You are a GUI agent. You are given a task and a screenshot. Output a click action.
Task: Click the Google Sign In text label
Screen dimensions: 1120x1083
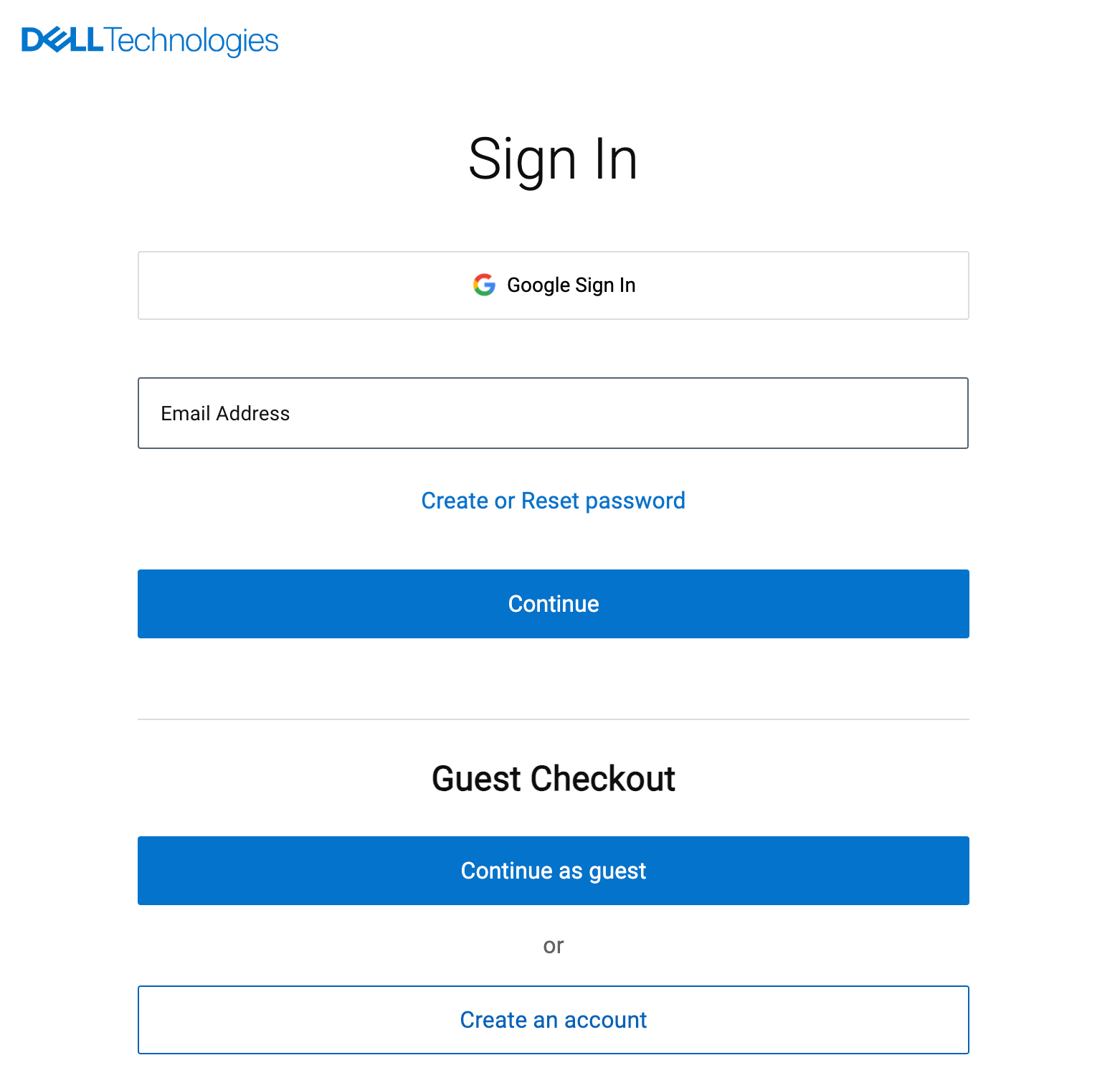571,285
